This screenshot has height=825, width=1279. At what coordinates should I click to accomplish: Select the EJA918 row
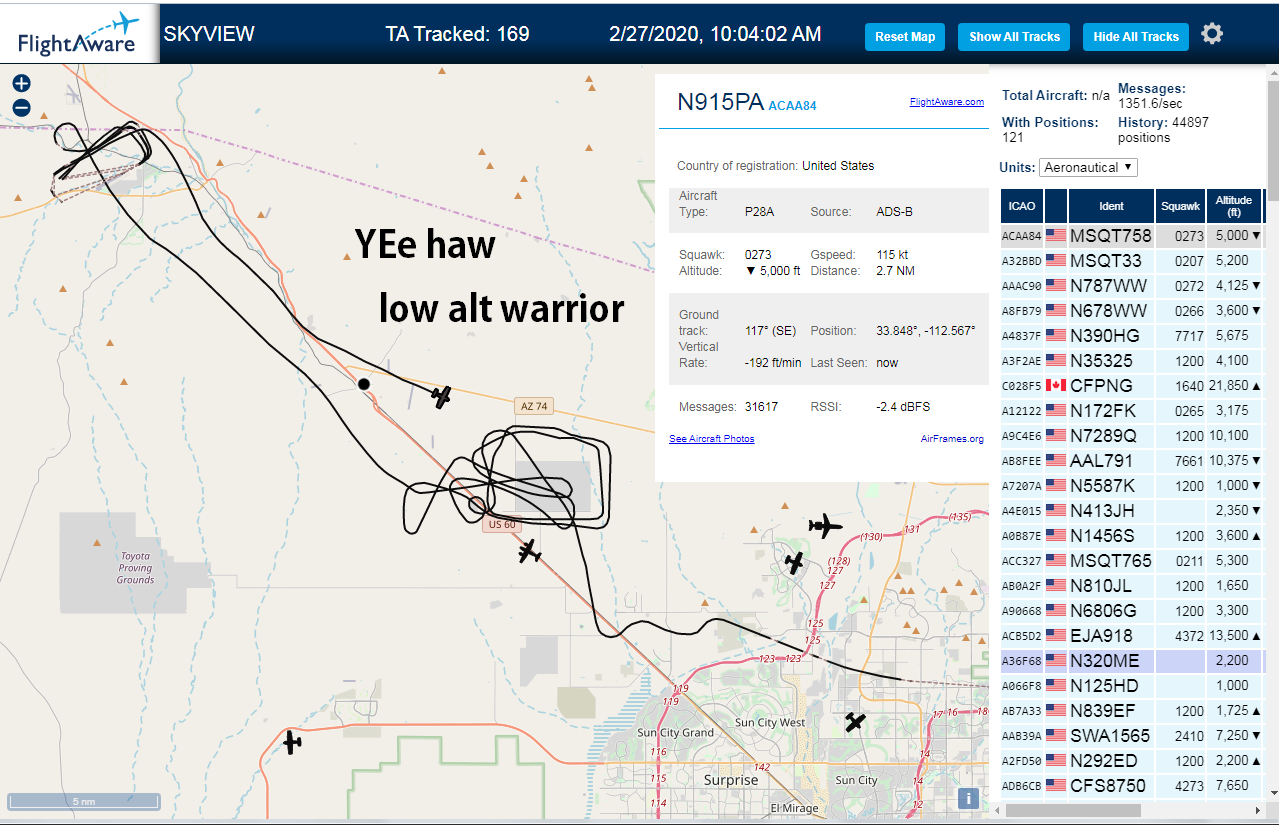click(x=1131, y=636)
